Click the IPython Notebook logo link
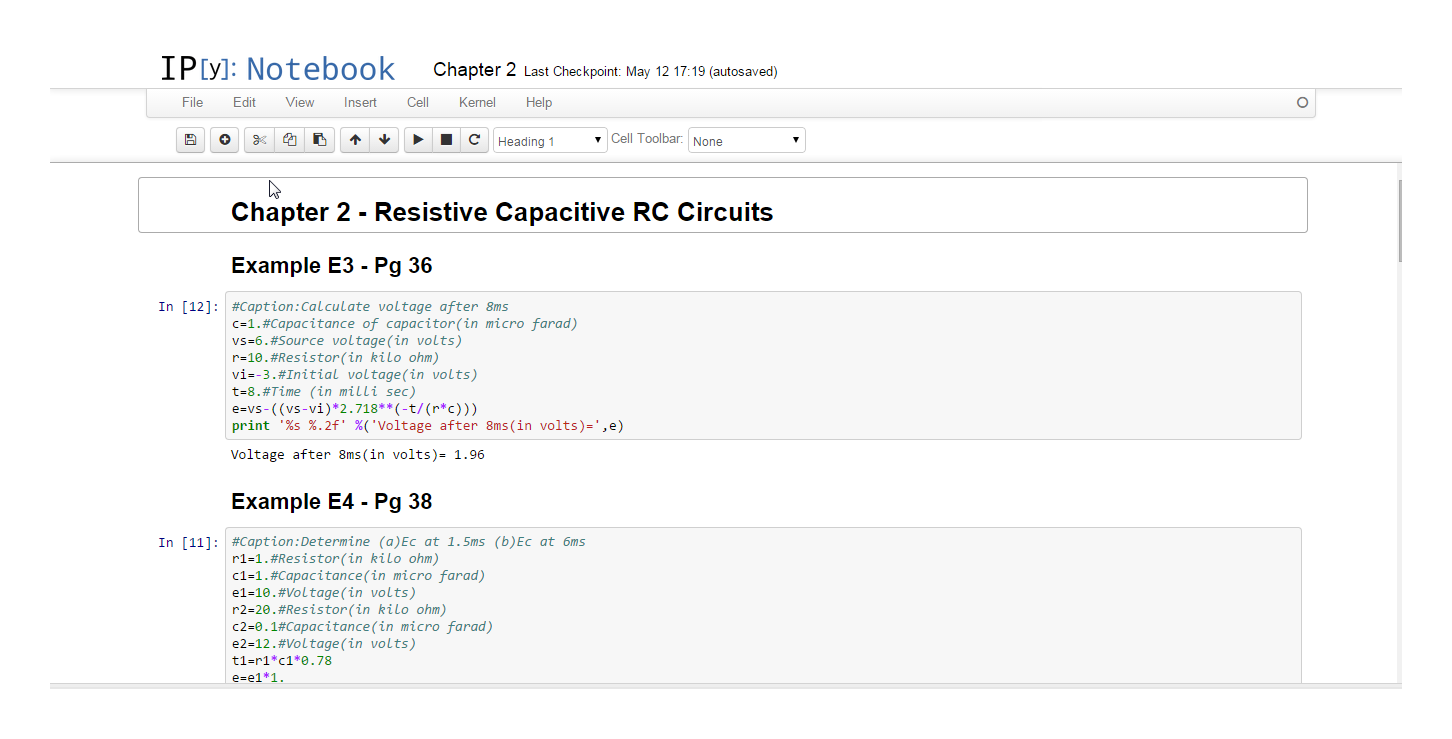The height and width of the screenshot is (739, 1452). click(277, 69)
